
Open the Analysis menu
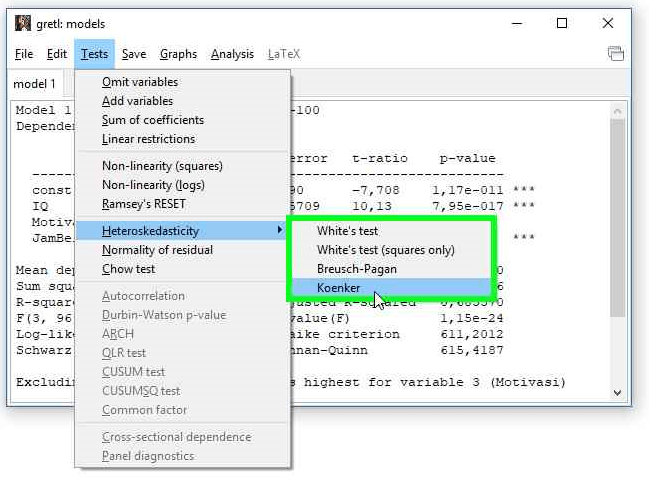[232, 54]
